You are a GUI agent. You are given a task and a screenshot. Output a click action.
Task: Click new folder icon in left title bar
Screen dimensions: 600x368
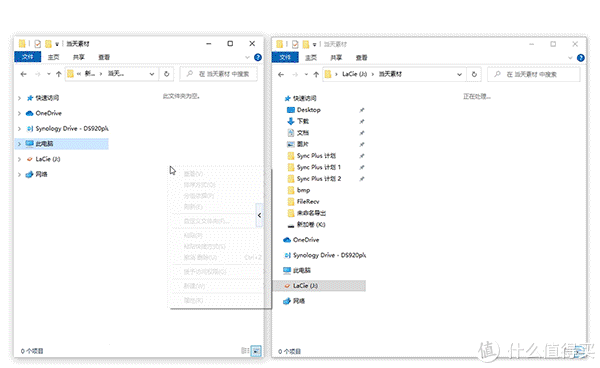pyautogui.click(x=48, y=44)
